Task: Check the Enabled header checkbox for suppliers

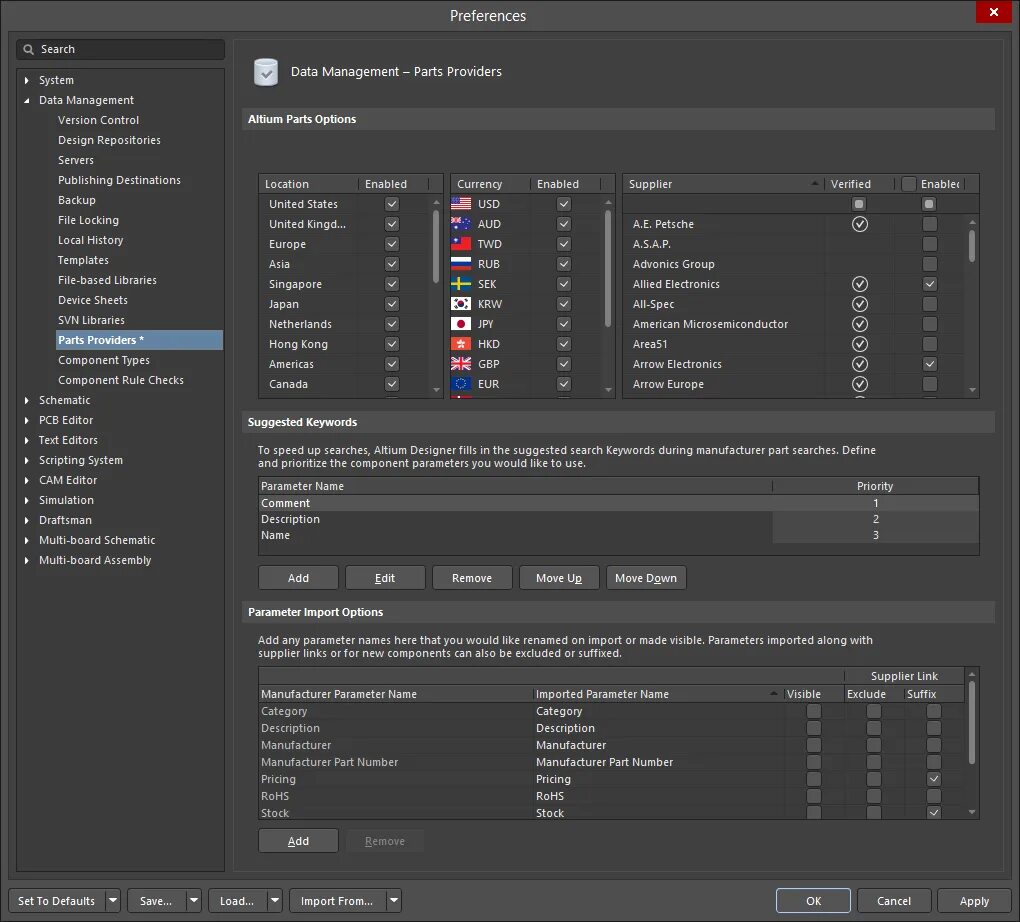Action: tap(909, 184)
